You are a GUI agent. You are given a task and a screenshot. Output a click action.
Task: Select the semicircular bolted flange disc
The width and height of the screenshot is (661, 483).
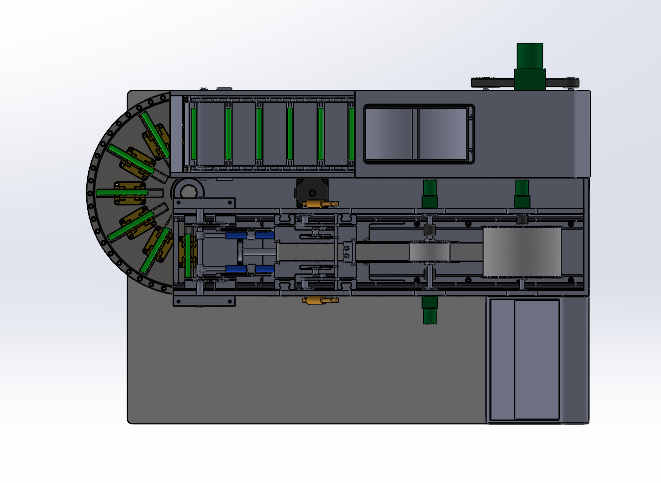click(129, 193)
